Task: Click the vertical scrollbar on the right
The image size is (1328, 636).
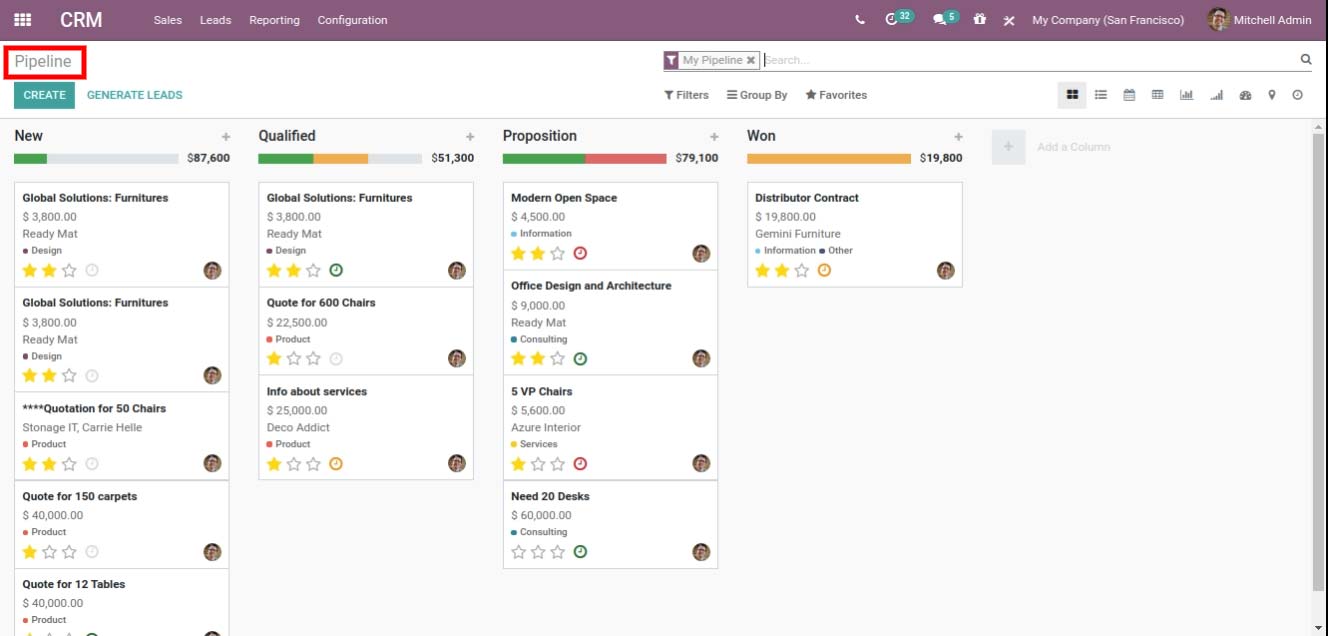Action: [x=1318, y=360]
